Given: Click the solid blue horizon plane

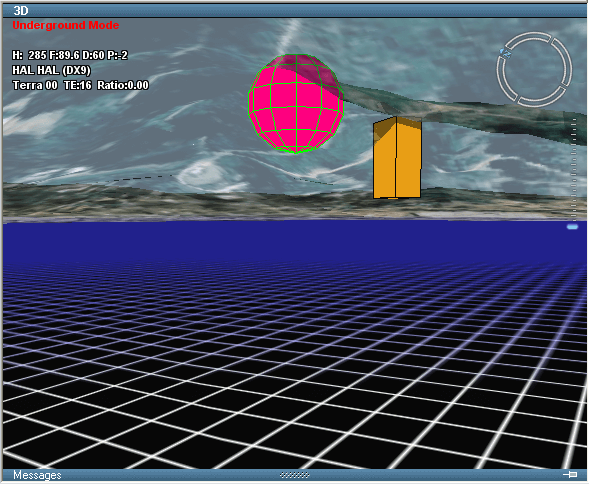Looking at the screenshot, I should 294,240.
